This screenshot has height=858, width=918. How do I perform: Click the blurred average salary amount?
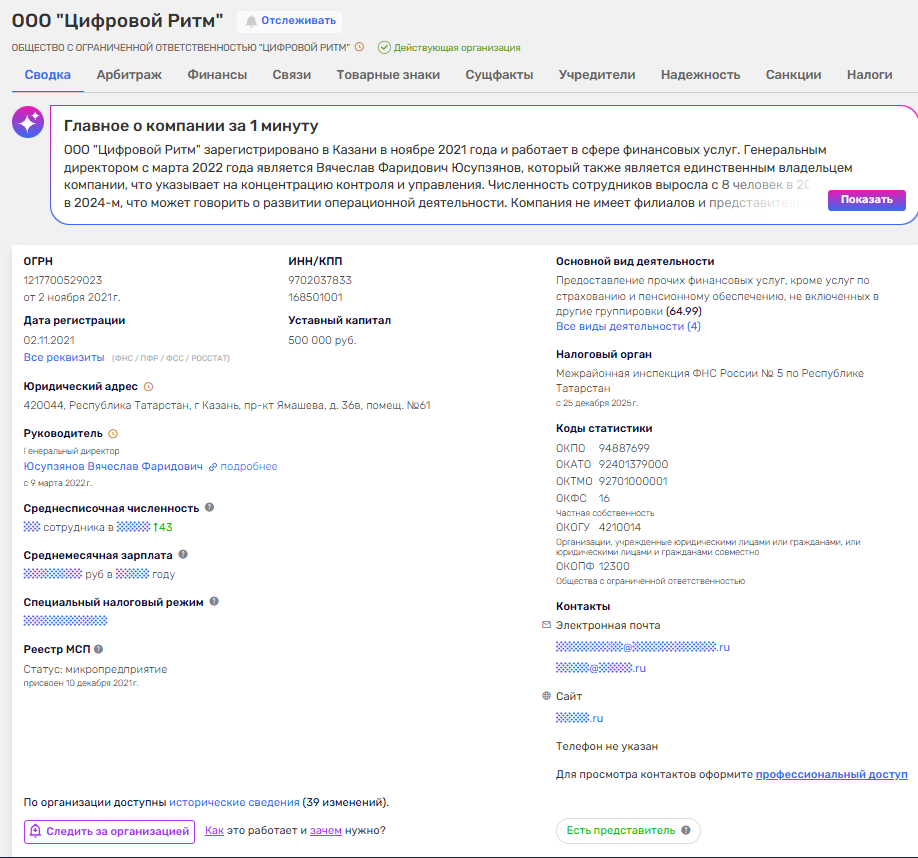tap(53, 574)
